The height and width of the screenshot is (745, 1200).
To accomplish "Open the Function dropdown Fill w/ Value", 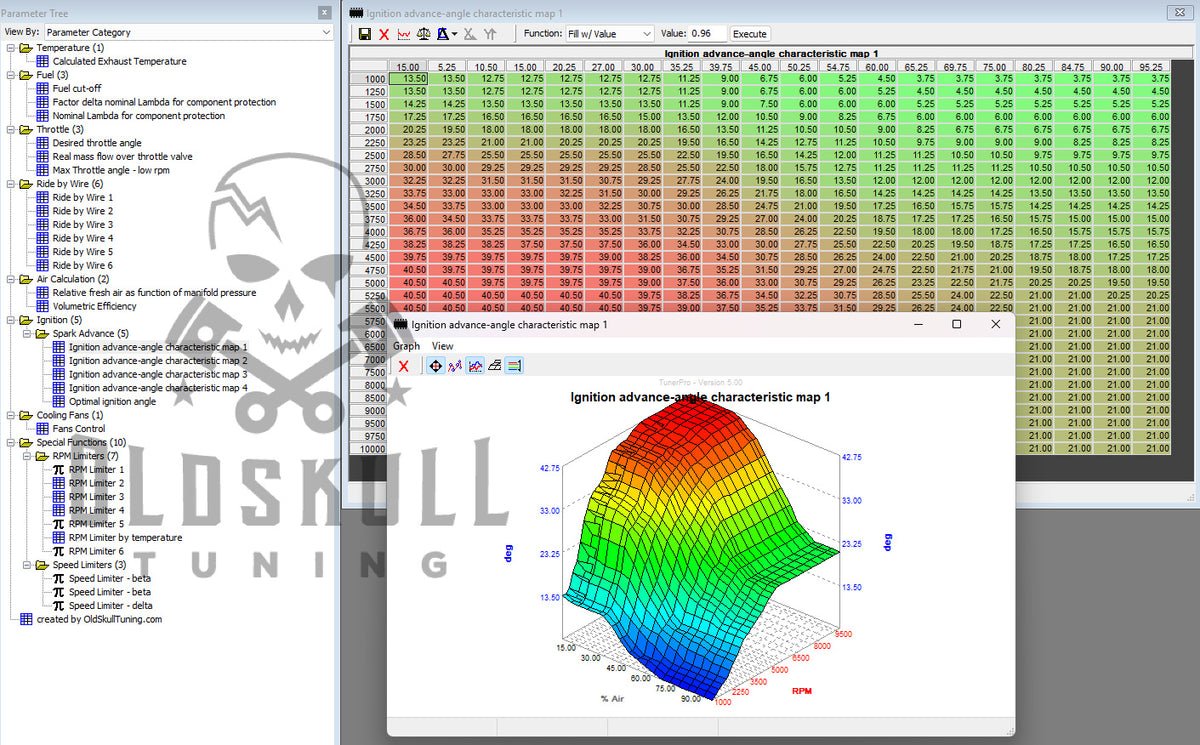I will (x=609, y=34).
